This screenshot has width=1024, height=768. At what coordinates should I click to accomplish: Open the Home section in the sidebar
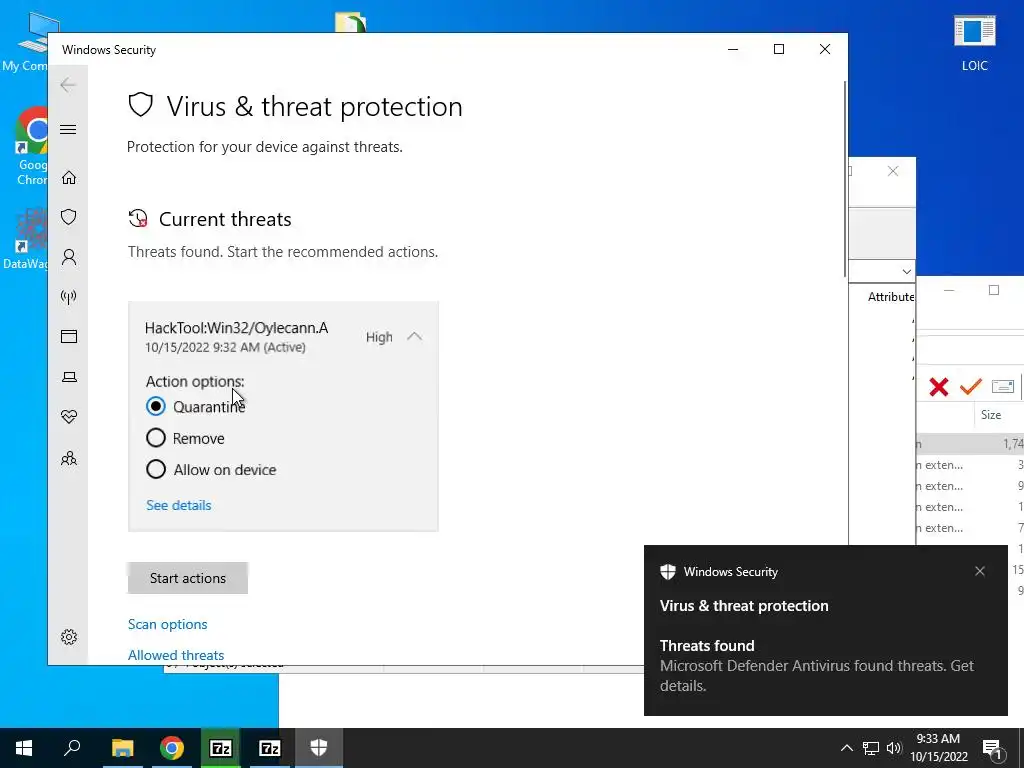coord(69,178)
